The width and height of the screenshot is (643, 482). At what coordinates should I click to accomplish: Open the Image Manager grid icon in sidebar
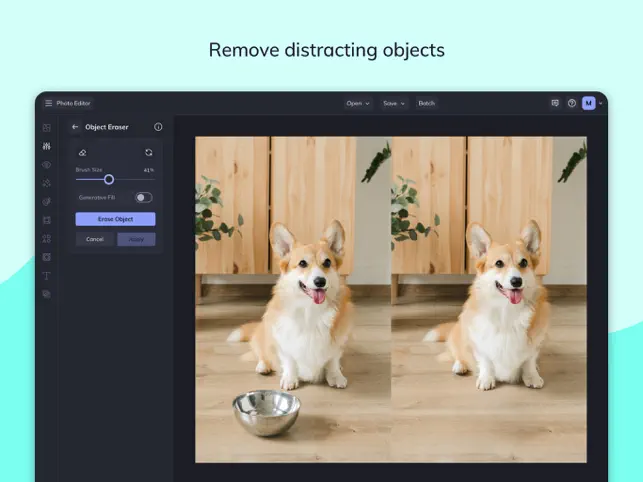[x=47, y=128]
